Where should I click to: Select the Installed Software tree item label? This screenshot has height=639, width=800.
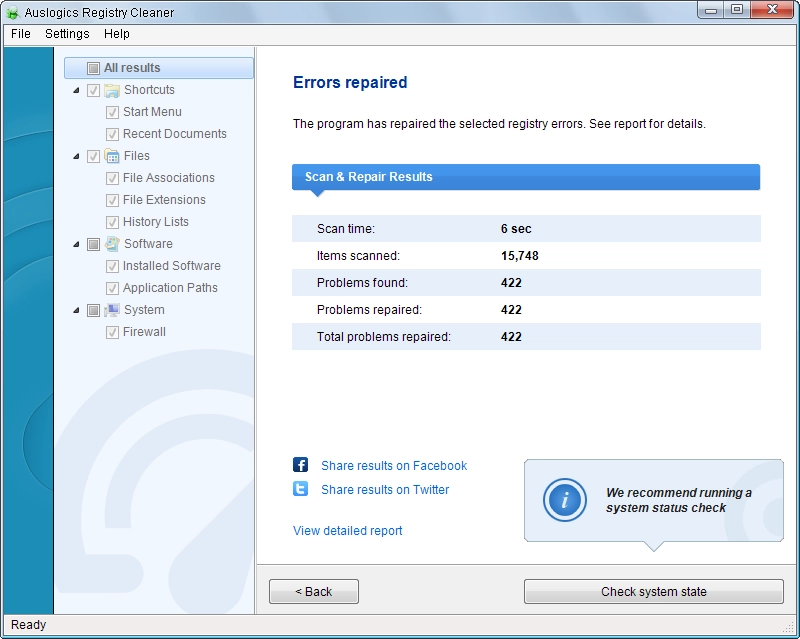coord(171,266)
